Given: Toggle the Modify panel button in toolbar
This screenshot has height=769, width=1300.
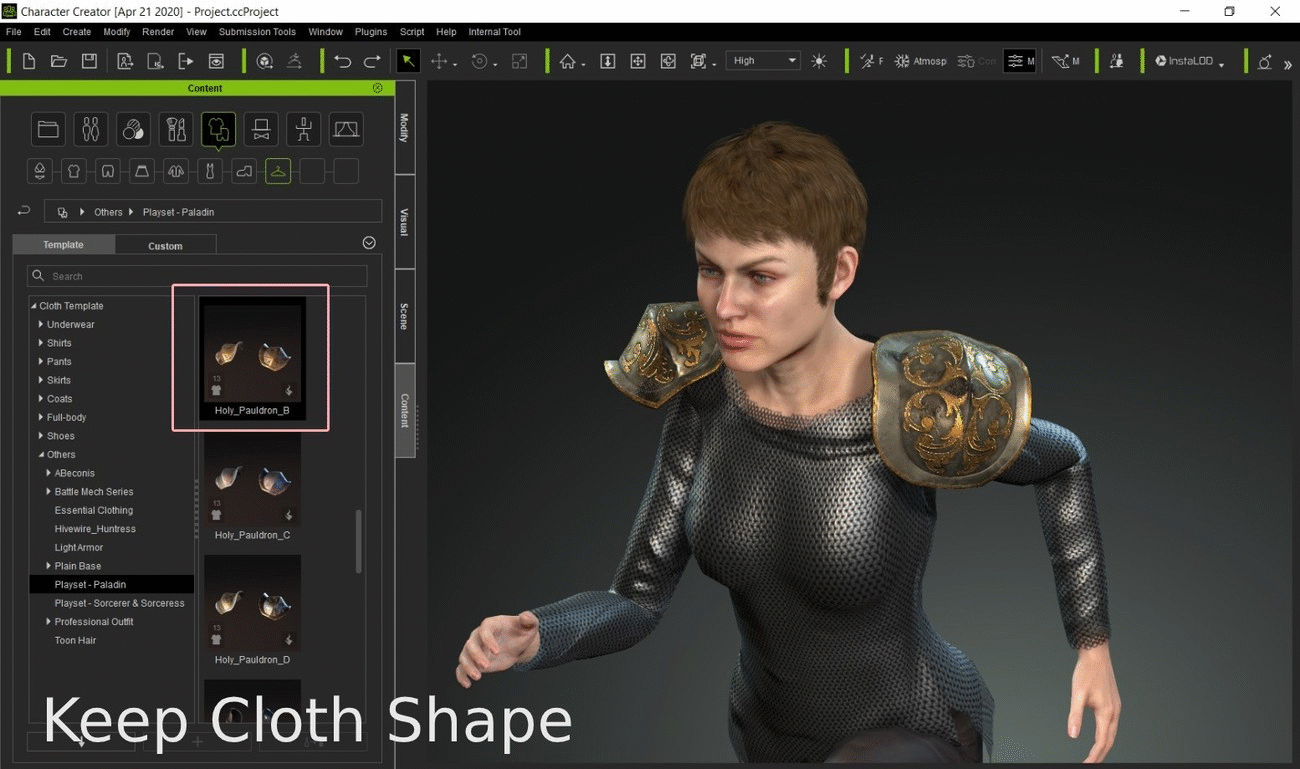Looking at the screenshot, I should pos(1019,61).
